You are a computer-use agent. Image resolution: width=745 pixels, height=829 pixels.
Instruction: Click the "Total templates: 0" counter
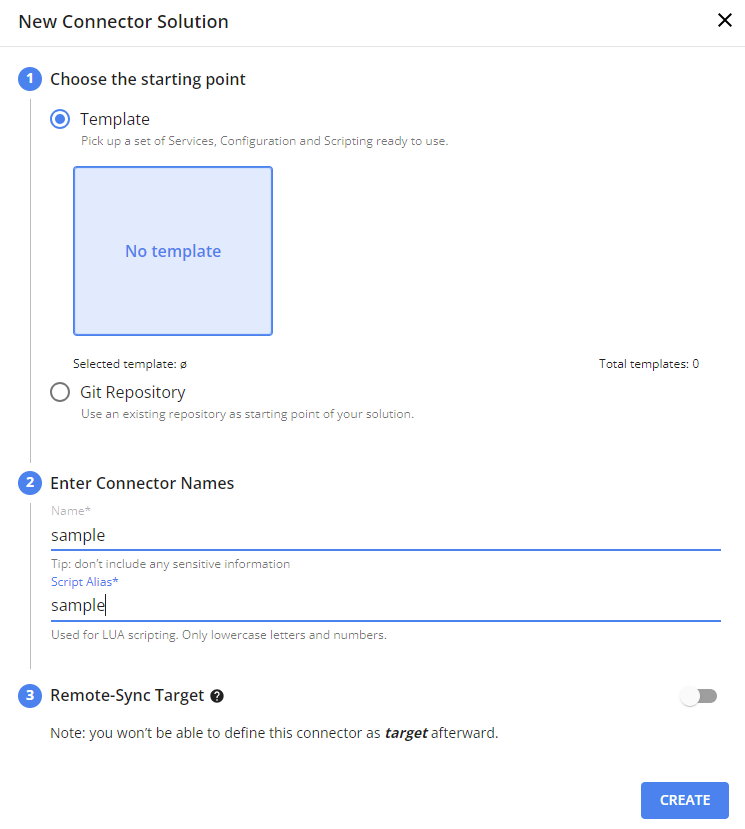pyautogui.click(x=649, y=364)
